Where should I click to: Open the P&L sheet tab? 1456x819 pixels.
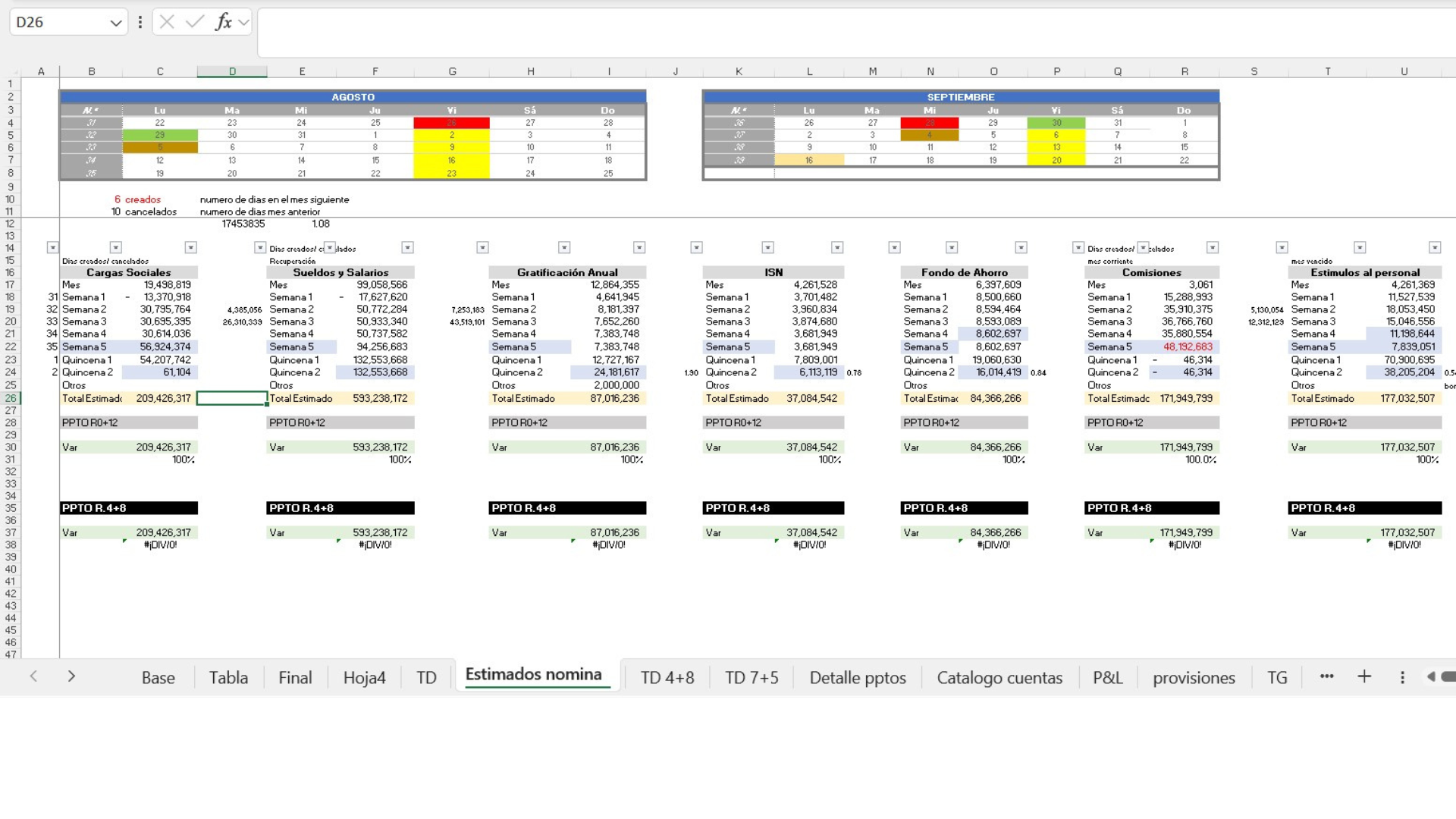1107,677
